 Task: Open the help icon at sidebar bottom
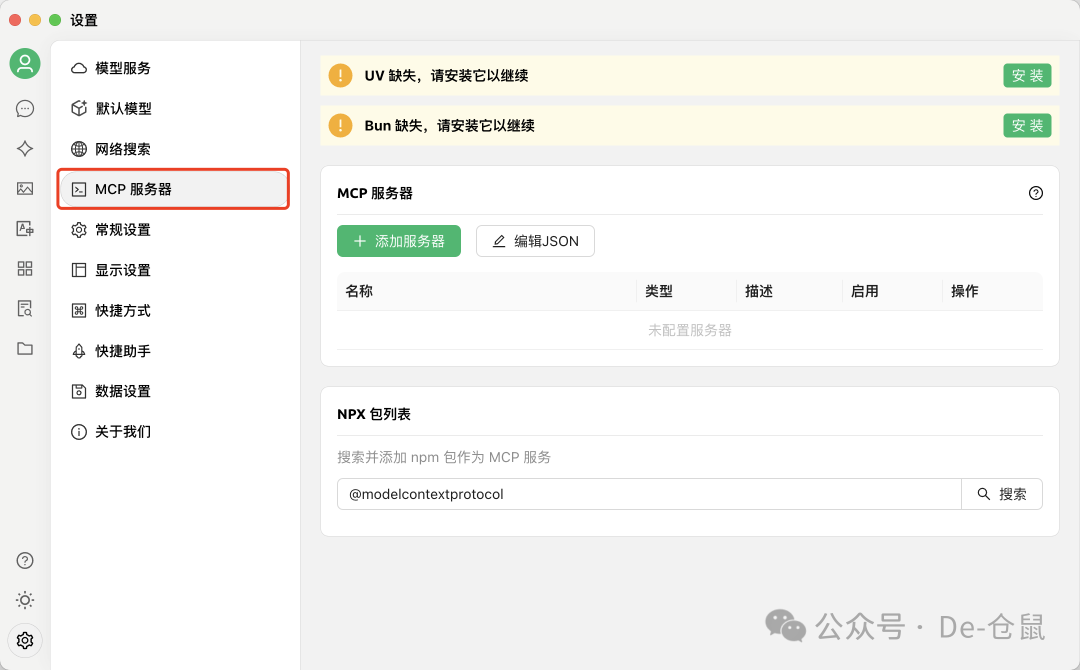(24, 560)
